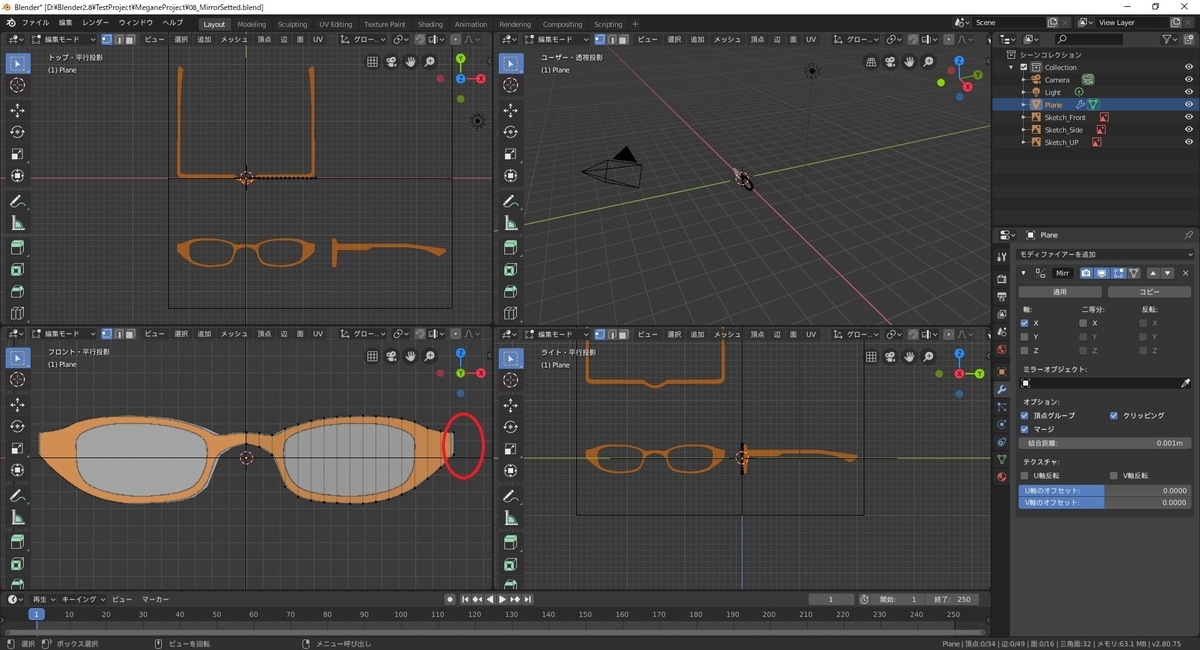Select the Annotate tool in top view toolbar
This screenshot has width=1200, height=650.
coord(18,201)
